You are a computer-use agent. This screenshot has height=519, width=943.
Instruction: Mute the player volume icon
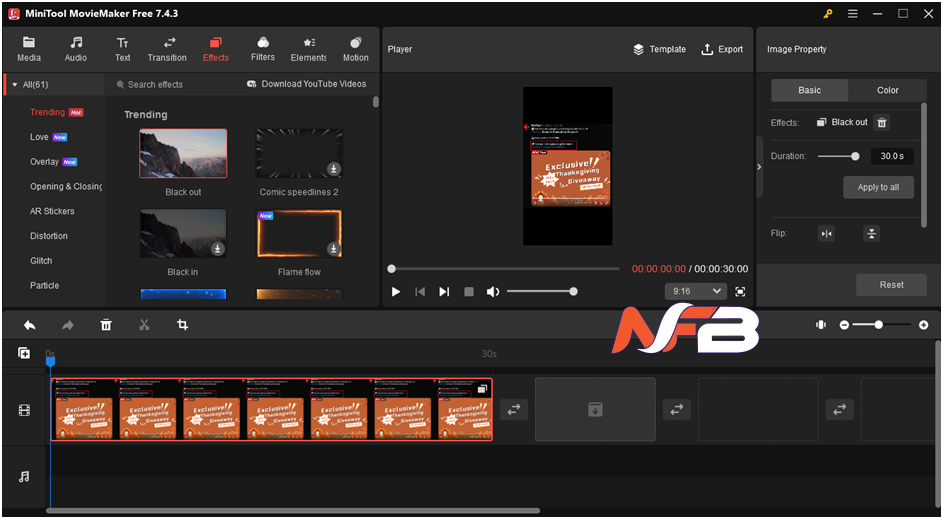493,292
